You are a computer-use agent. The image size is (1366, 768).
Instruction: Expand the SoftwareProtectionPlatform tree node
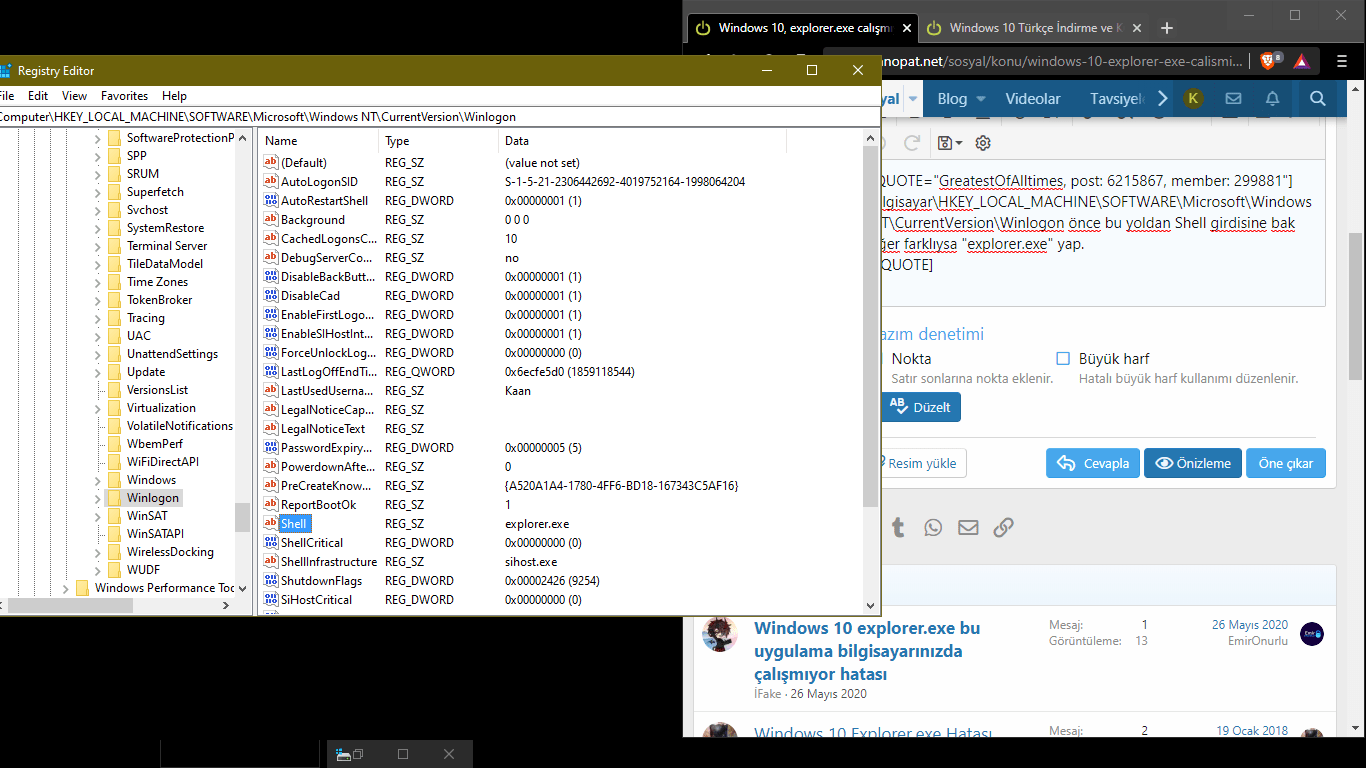click(x=98, y=138)
